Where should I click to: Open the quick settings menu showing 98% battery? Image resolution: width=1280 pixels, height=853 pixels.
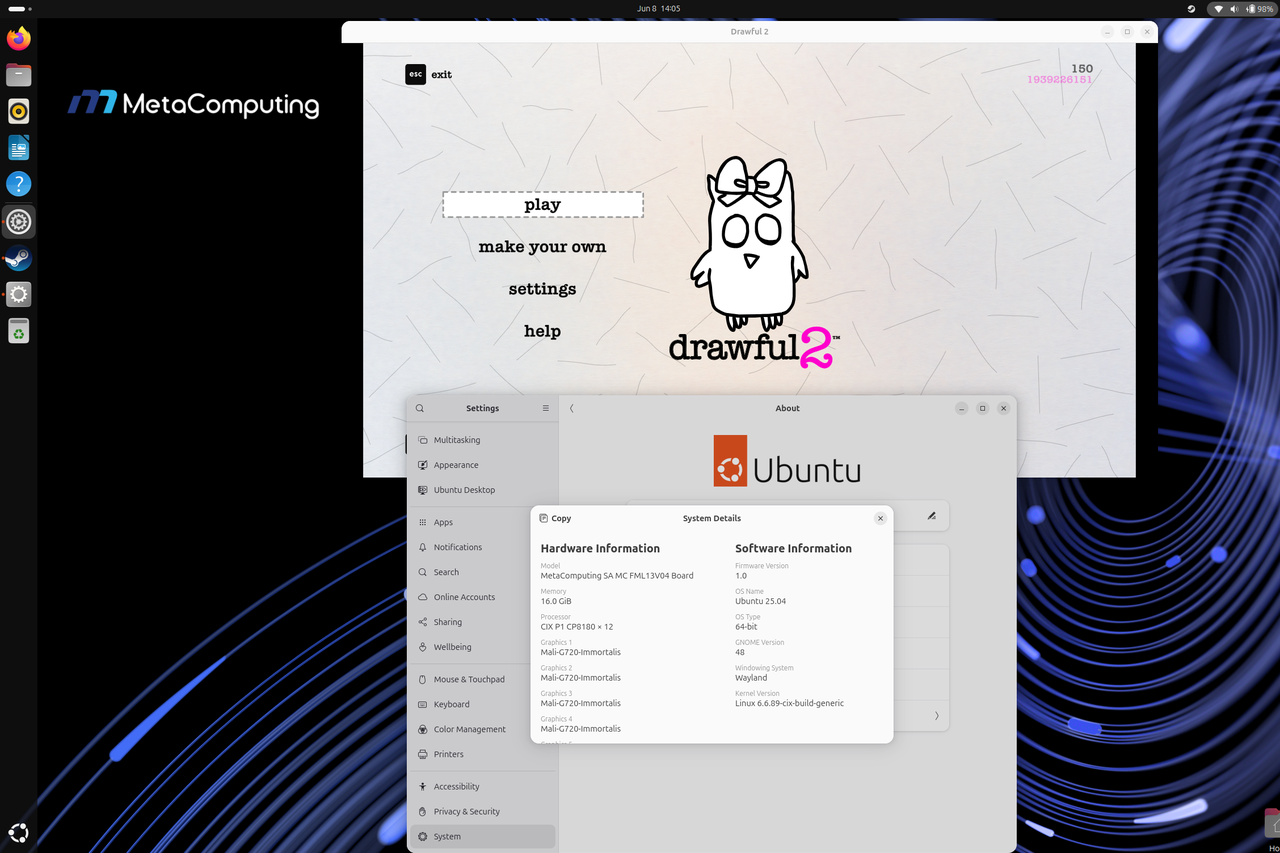coord(1241,9)
